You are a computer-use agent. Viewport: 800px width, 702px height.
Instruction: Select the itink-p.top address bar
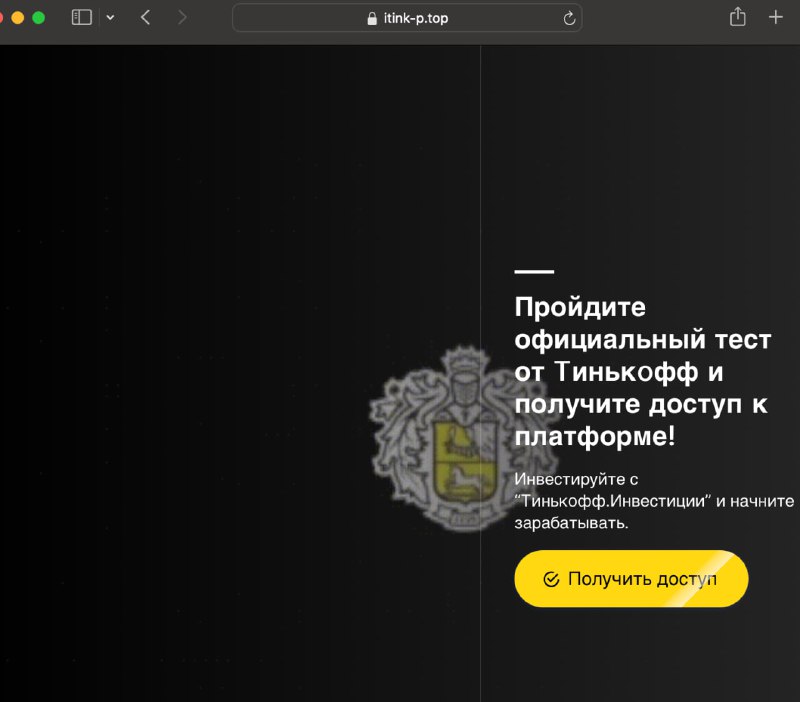pyautogui.click(x=407, y=18)
